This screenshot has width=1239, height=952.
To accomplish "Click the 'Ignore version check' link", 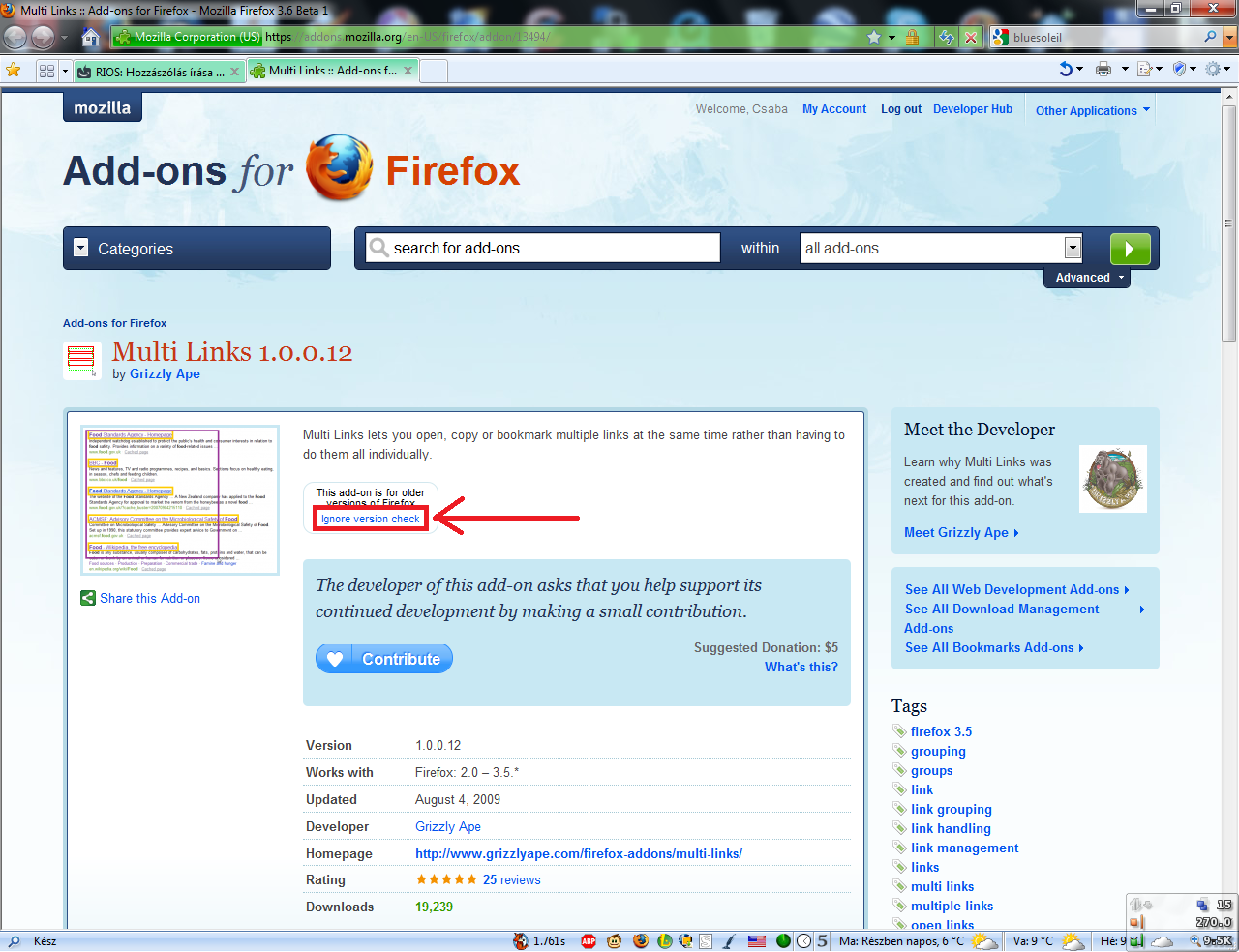I will (371, 519).
